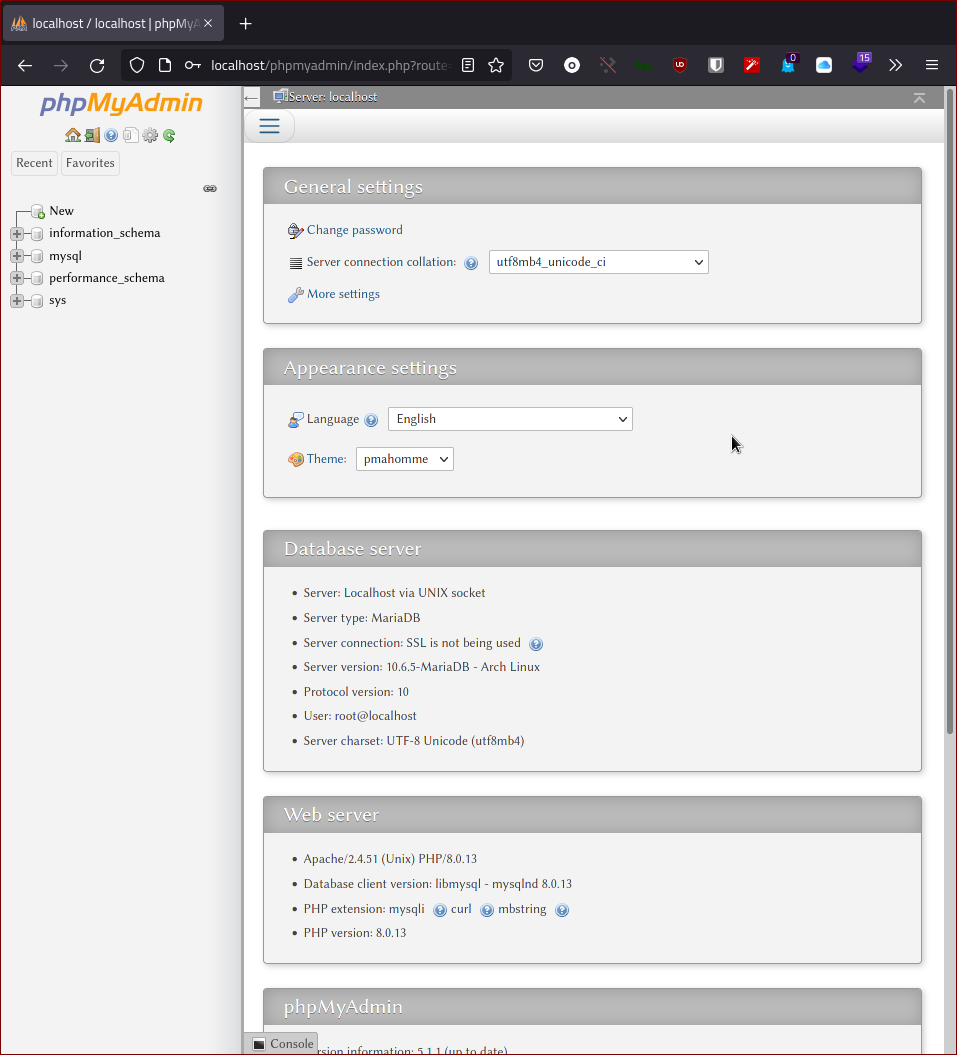Open the Recent tables tab
Screen dimensions: 957x1055
click(34, 163)
